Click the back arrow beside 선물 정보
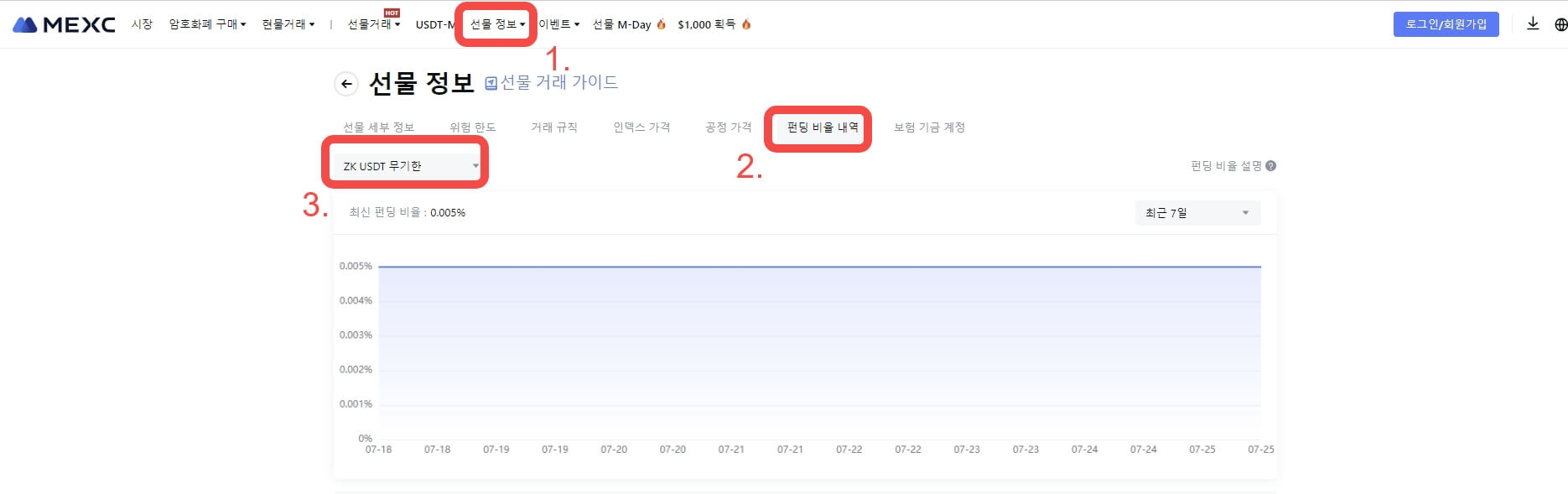This screenshot has height=494, width=1568. tap(346, 84)
